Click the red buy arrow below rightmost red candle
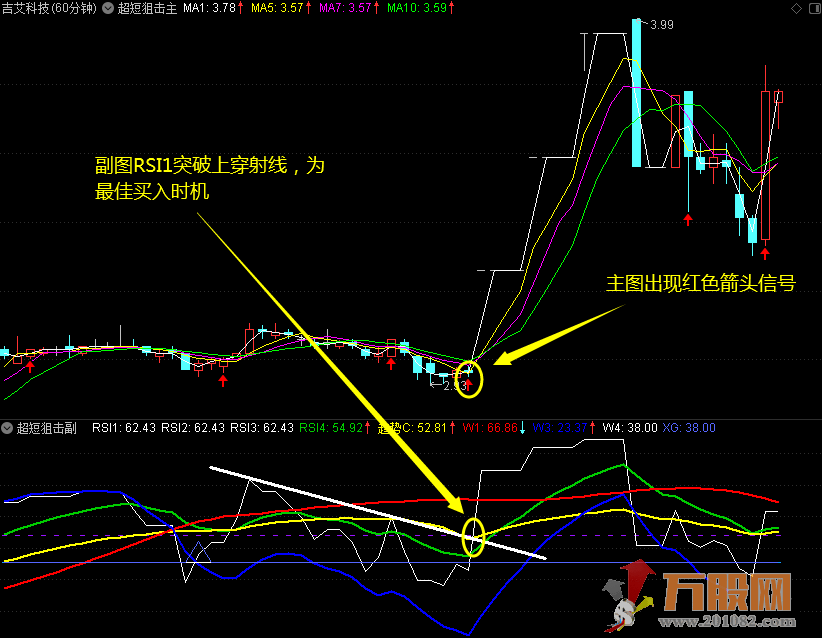822x638 pixels. point(765,254)
